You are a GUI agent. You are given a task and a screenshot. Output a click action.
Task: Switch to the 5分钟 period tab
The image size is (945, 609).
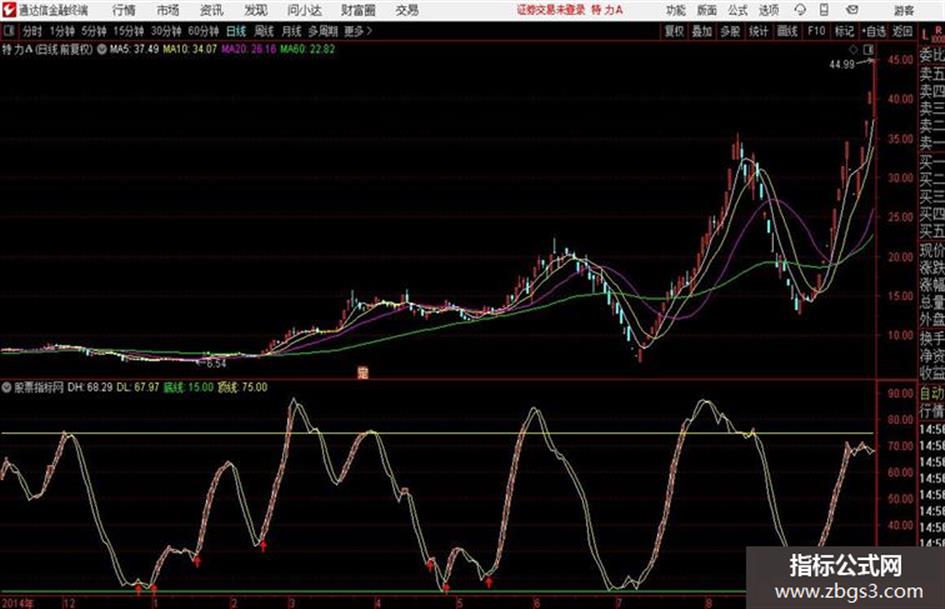[93, 31]
